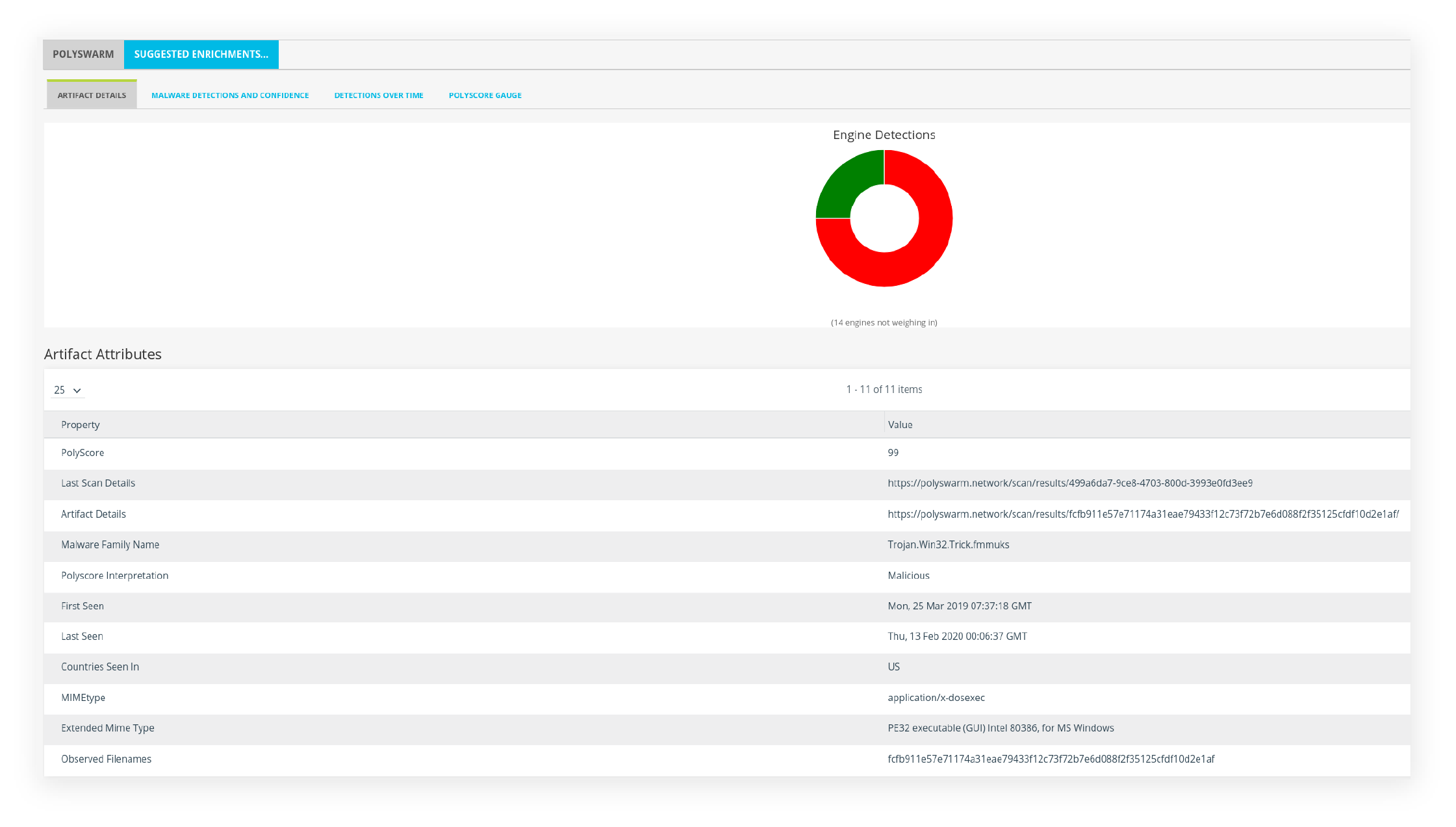Image resolution: width=1456 pixels, height=827 pixels.
Task: Open the Detections Over Time tab
Action: [x=379, y=95]
